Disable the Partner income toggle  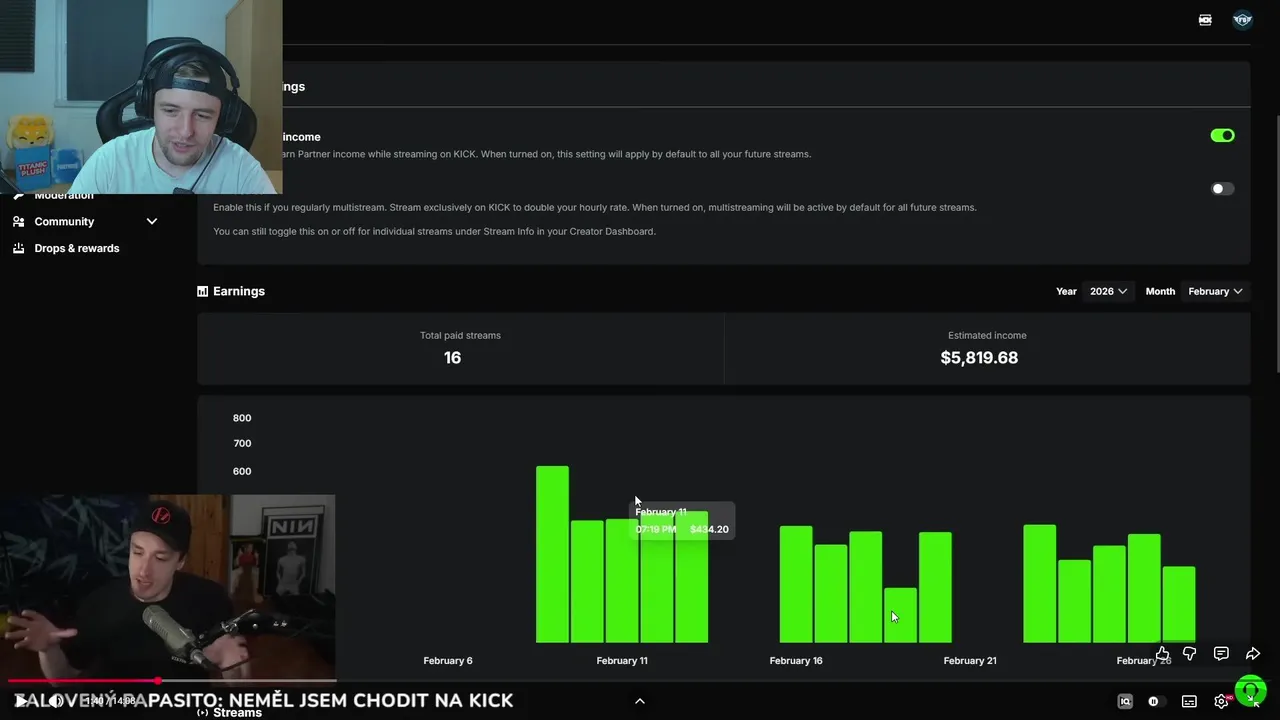(x=1222, y=135)
